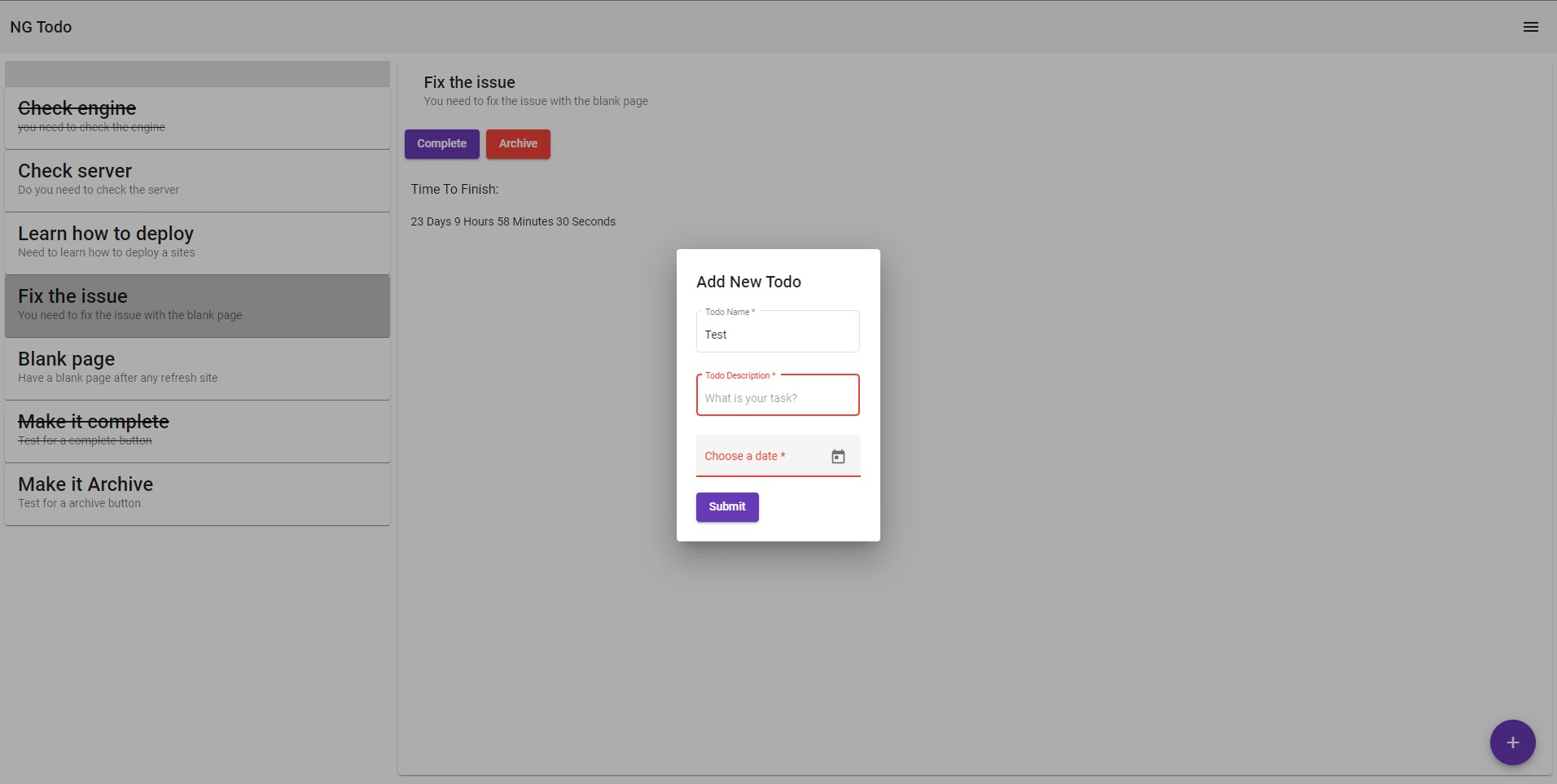This screenshot has width=1557, height=784.
Task: Click the Add New Todo dialog heading
Action: pyautogui.click(x=748, y=282)
